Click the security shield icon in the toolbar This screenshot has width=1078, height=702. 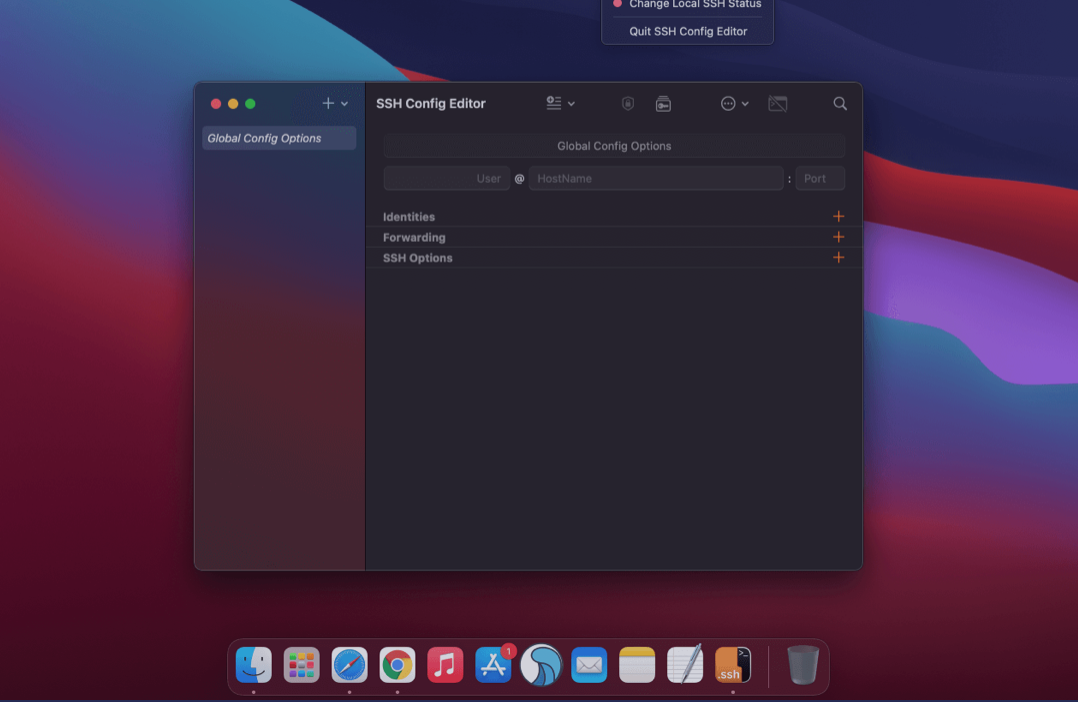[x=626, y=103]
